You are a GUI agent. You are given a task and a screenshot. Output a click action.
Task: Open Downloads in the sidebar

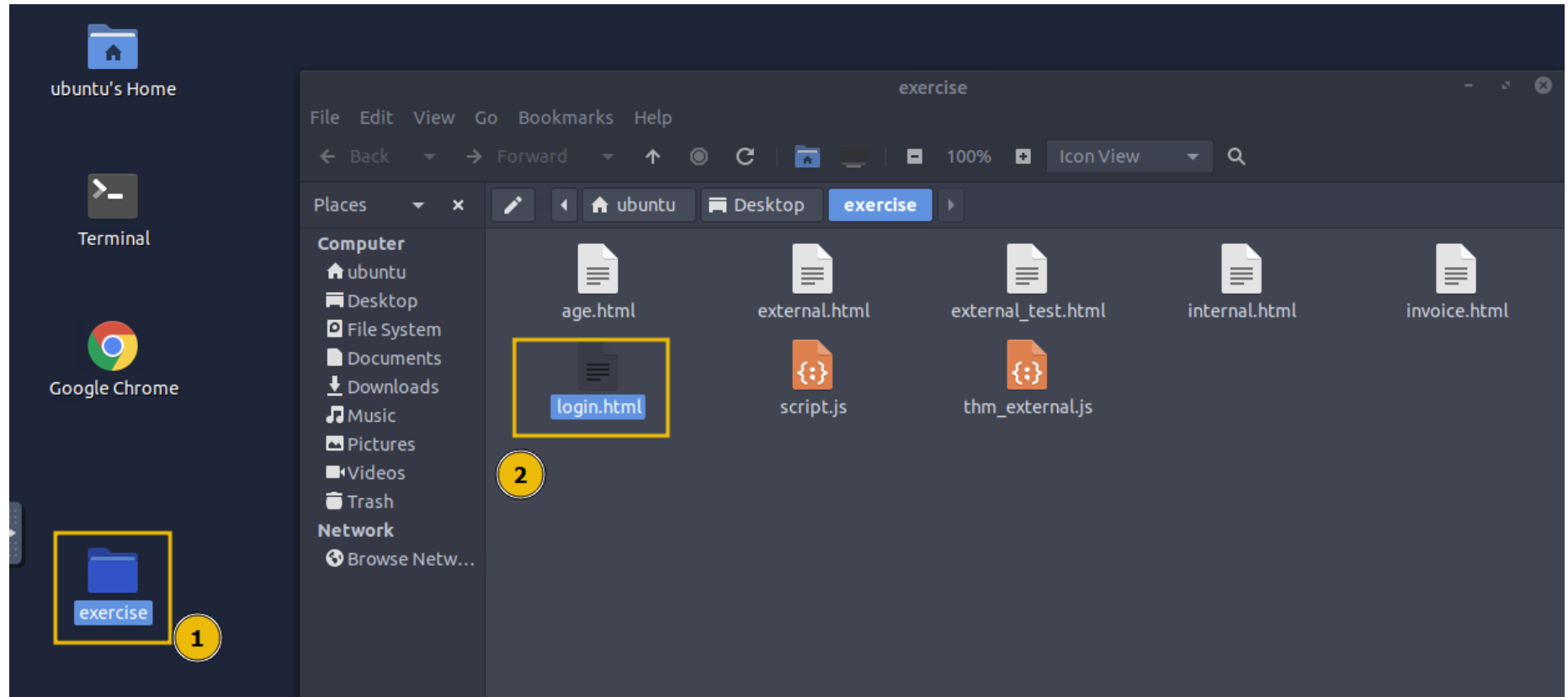click(x=382, y=386)
